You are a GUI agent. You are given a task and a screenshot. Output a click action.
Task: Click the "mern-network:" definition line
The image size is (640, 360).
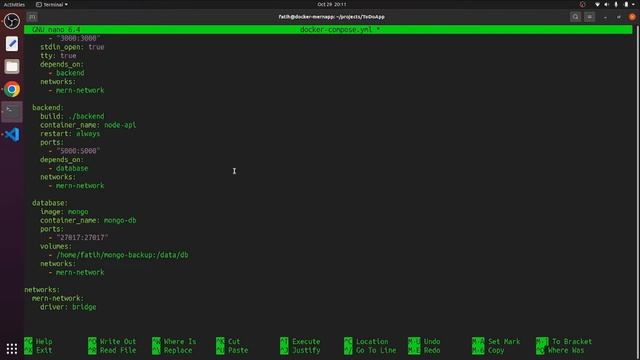[58, 298]
